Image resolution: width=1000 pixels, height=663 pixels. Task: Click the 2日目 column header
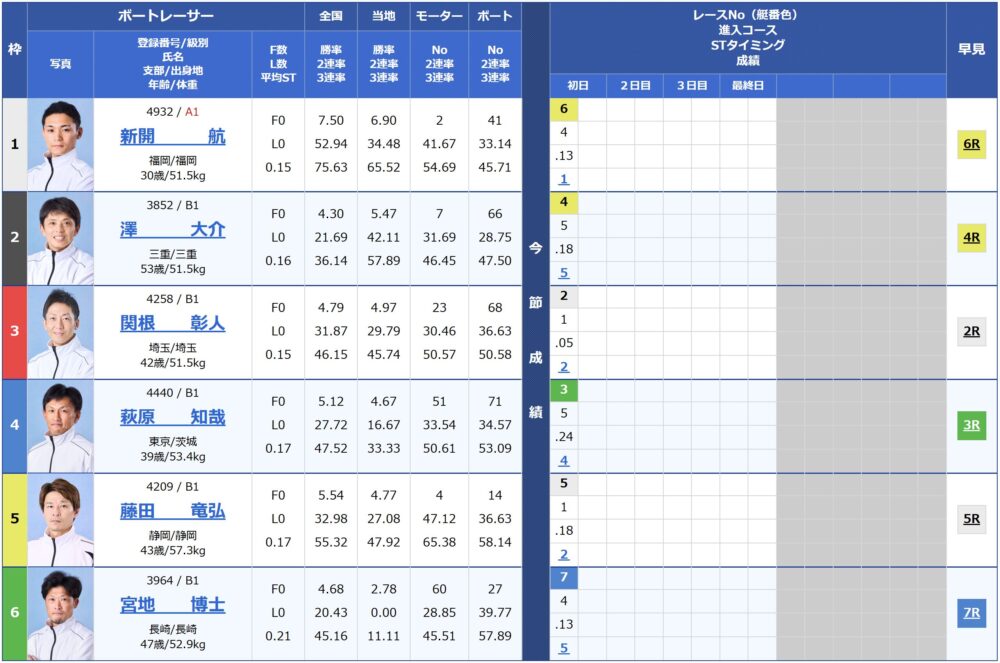635,85
